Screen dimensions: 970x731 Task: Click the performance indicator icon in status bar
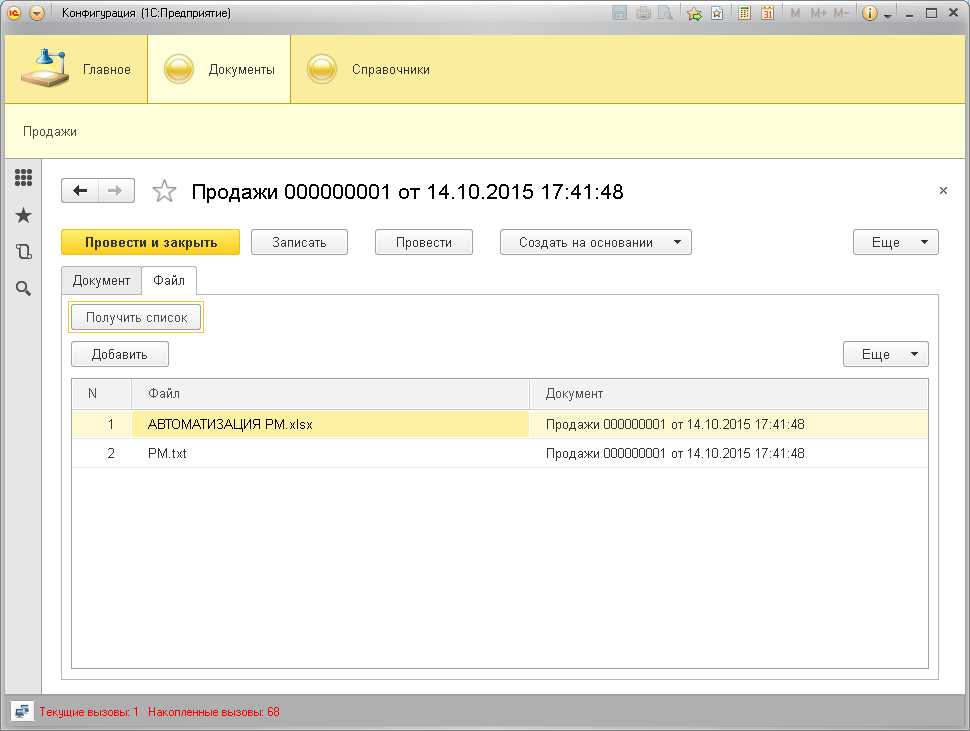click(22, 712)
